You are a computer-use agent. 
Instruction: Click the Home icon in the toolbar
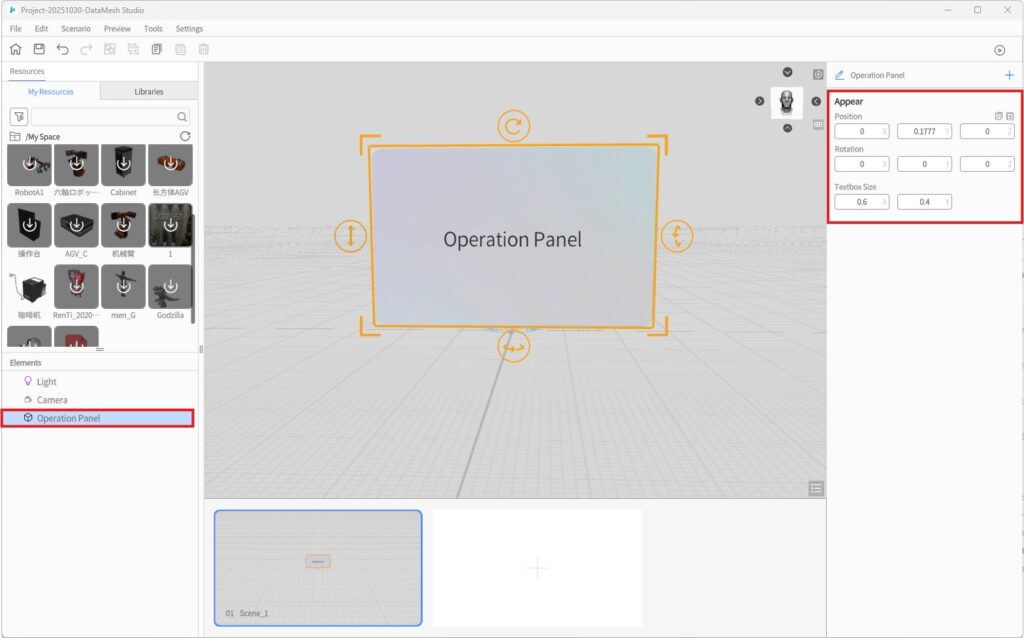pos(15,49)
